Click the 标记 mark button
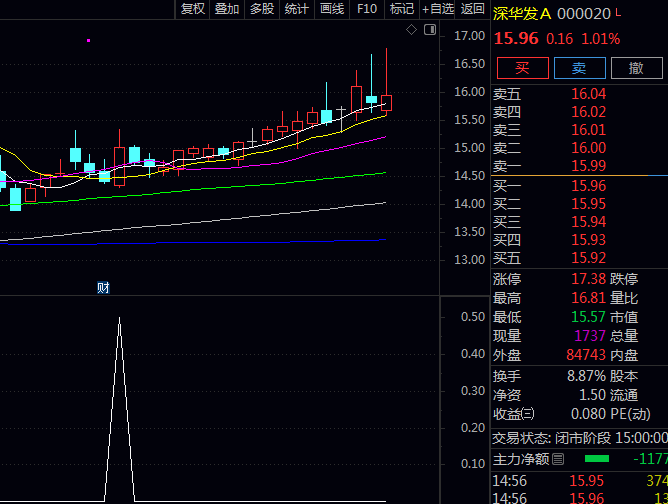Screen dimensions: 668x504 (x=402, y=9)
